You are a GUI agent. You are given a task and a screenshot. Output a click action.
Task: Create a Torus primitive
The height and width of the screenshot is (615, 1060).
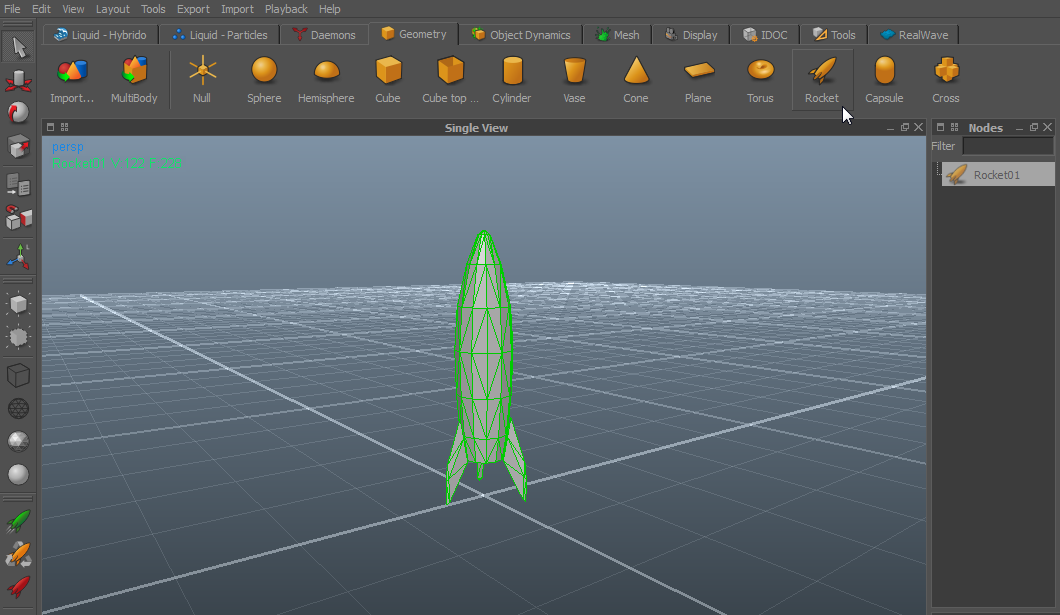coord(760,80)
